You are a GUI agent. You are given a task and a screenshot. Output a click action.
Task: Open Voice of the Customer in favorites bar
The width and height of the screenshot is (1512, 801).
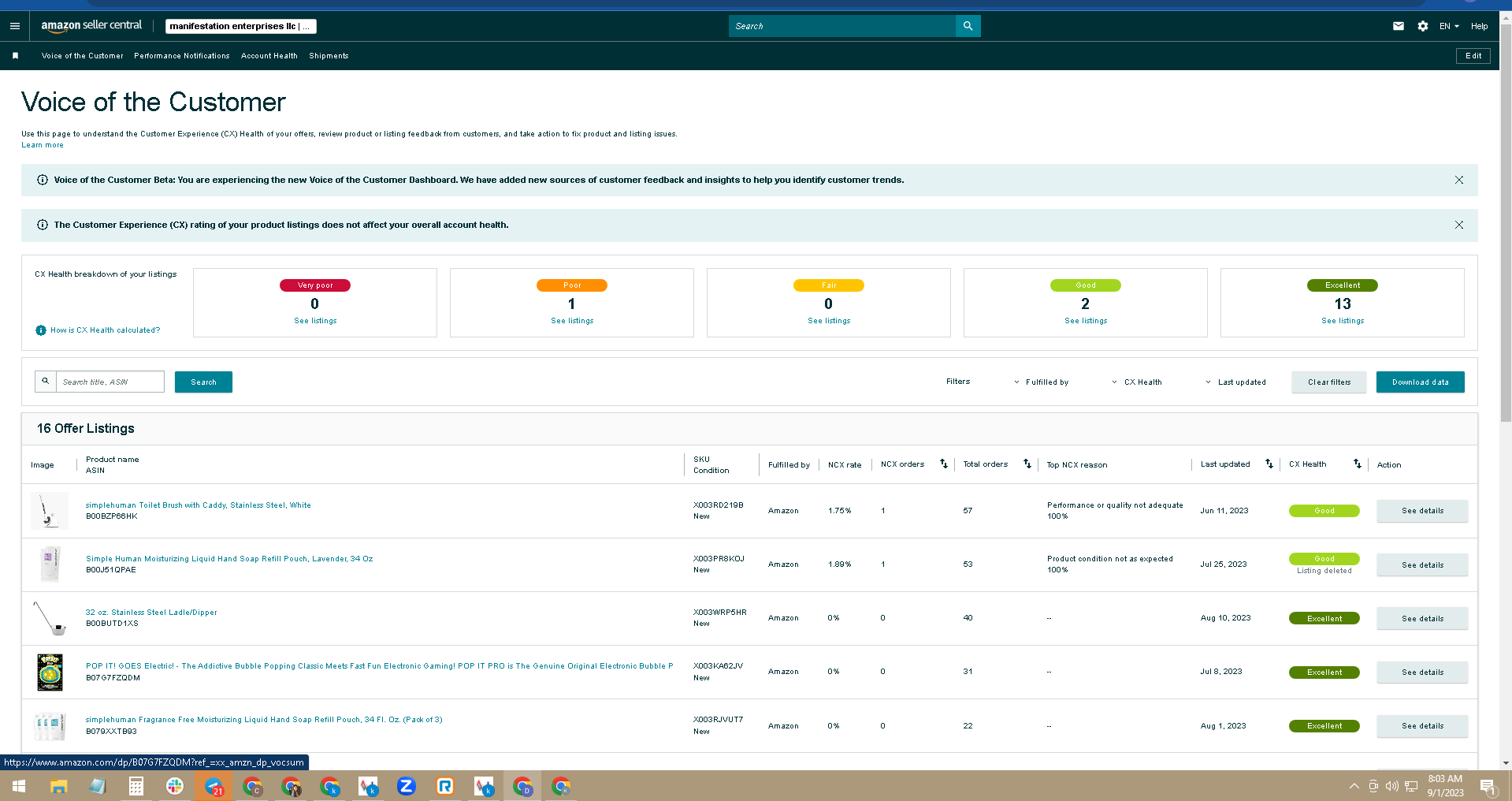pos(83,56)
